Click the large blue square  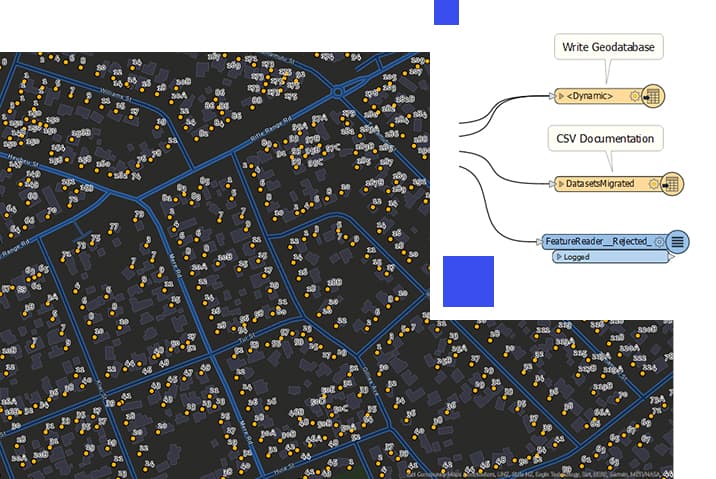click(x=468, y=281)
